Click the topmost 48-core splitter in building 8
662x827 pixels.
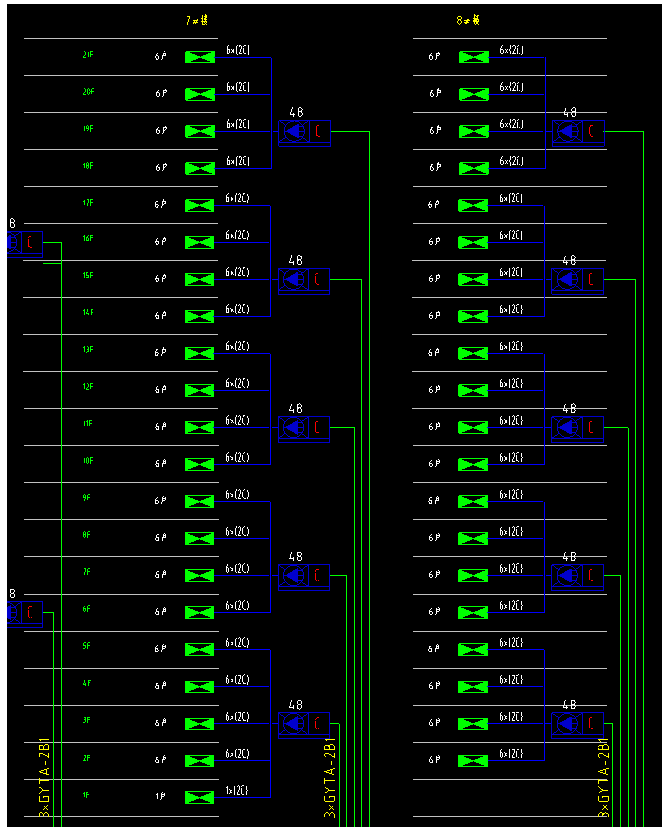click(566, 132)
